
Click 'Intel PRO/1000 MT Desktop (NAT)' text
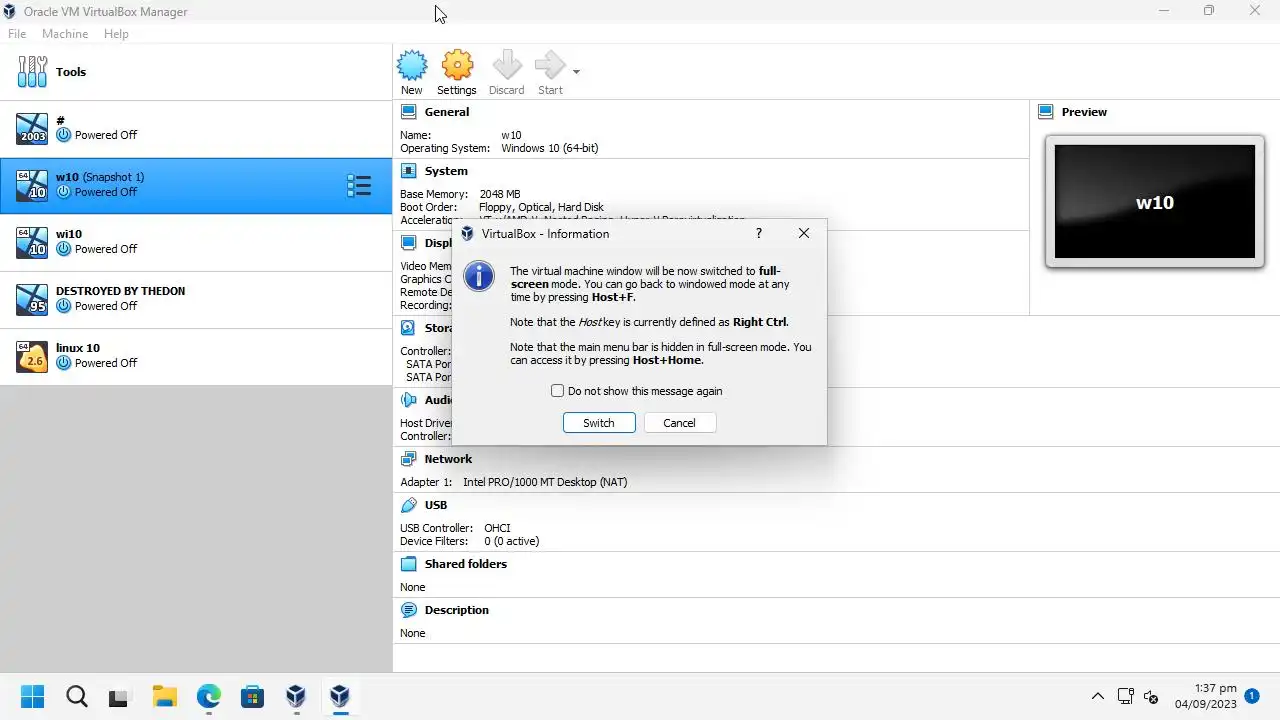click(x=545, y=482)
